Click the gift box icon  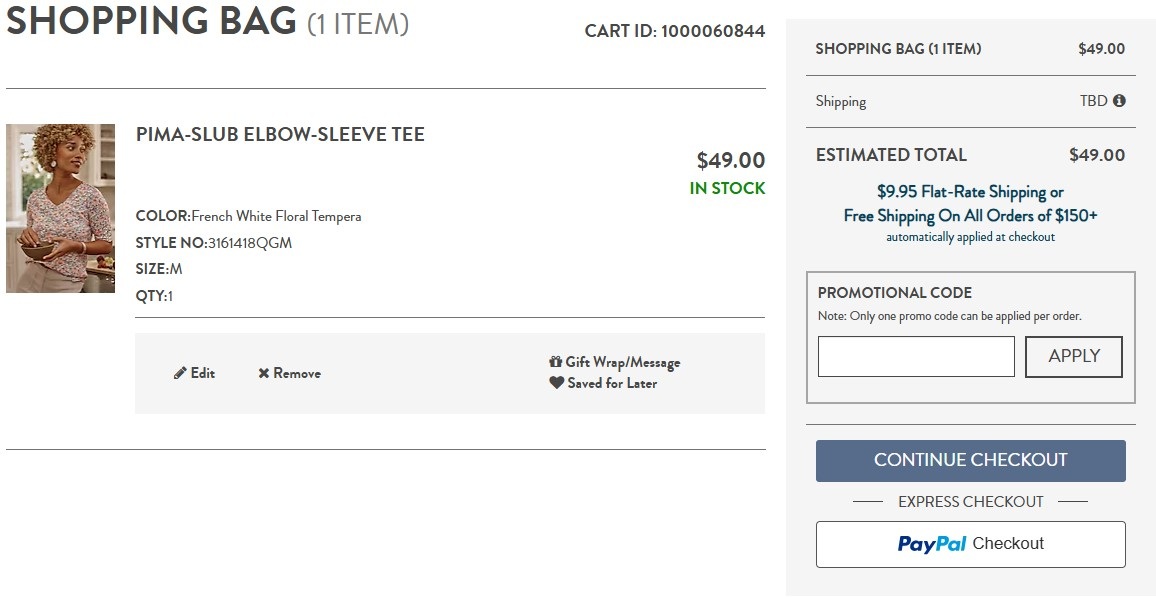556,362
